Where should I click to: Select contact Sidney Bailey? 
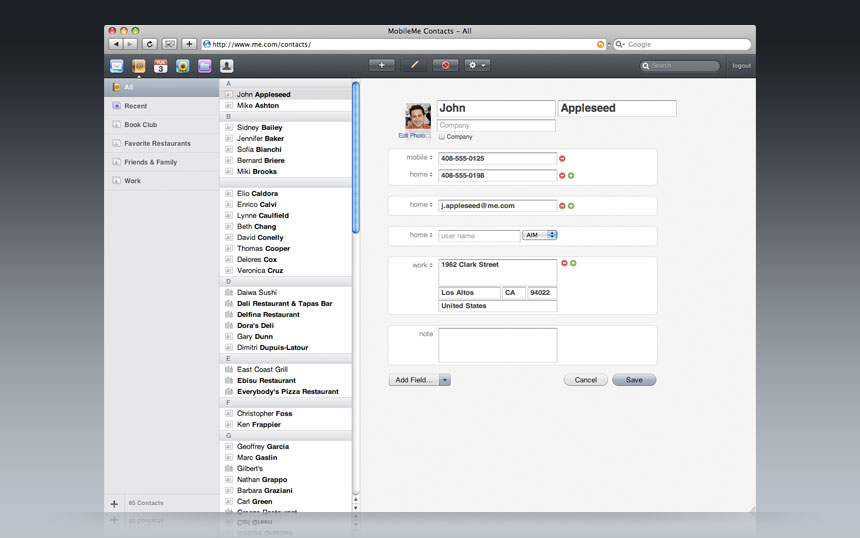[286, 127]
